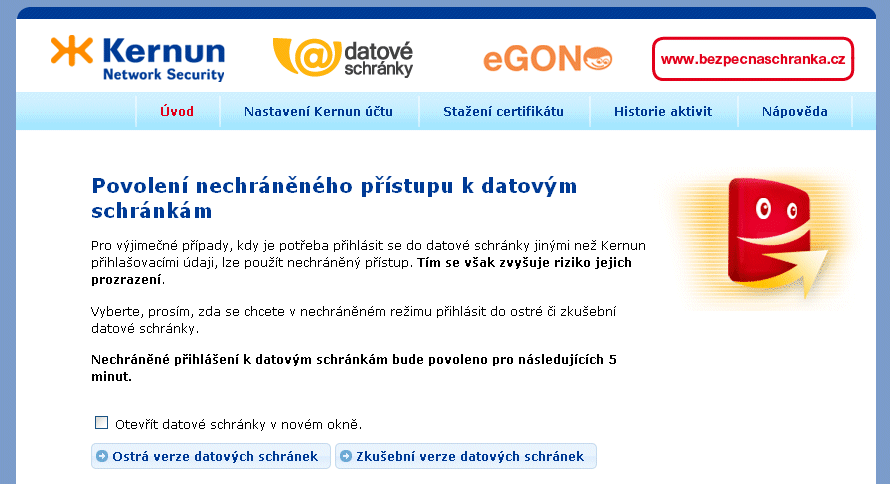The image size is (890, 484).
Task: Click the bold risk warning text
Action: click(523, 263)
